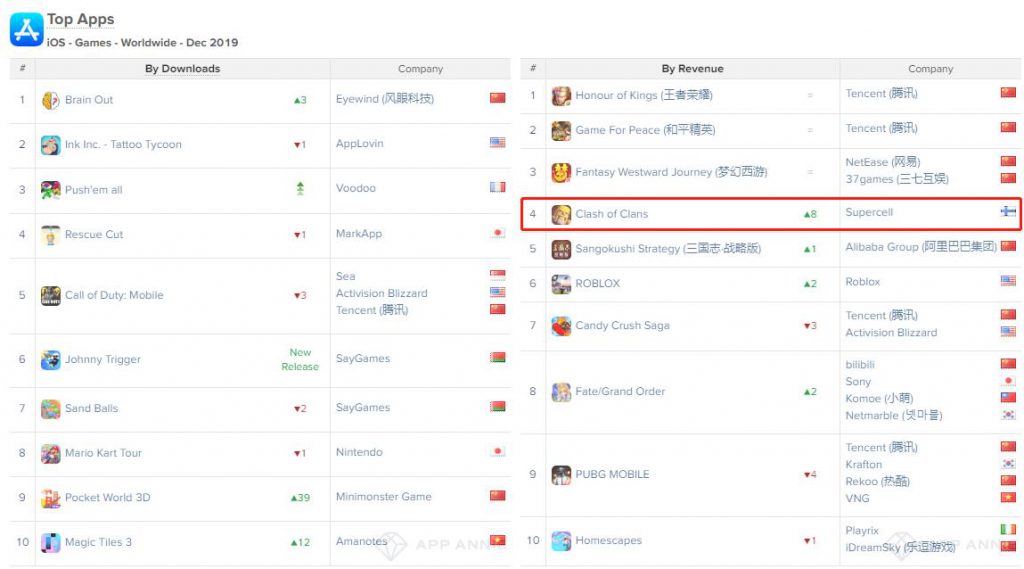Click the Roblox company name
The image size is (1024, 569).
tap(863, 282)
